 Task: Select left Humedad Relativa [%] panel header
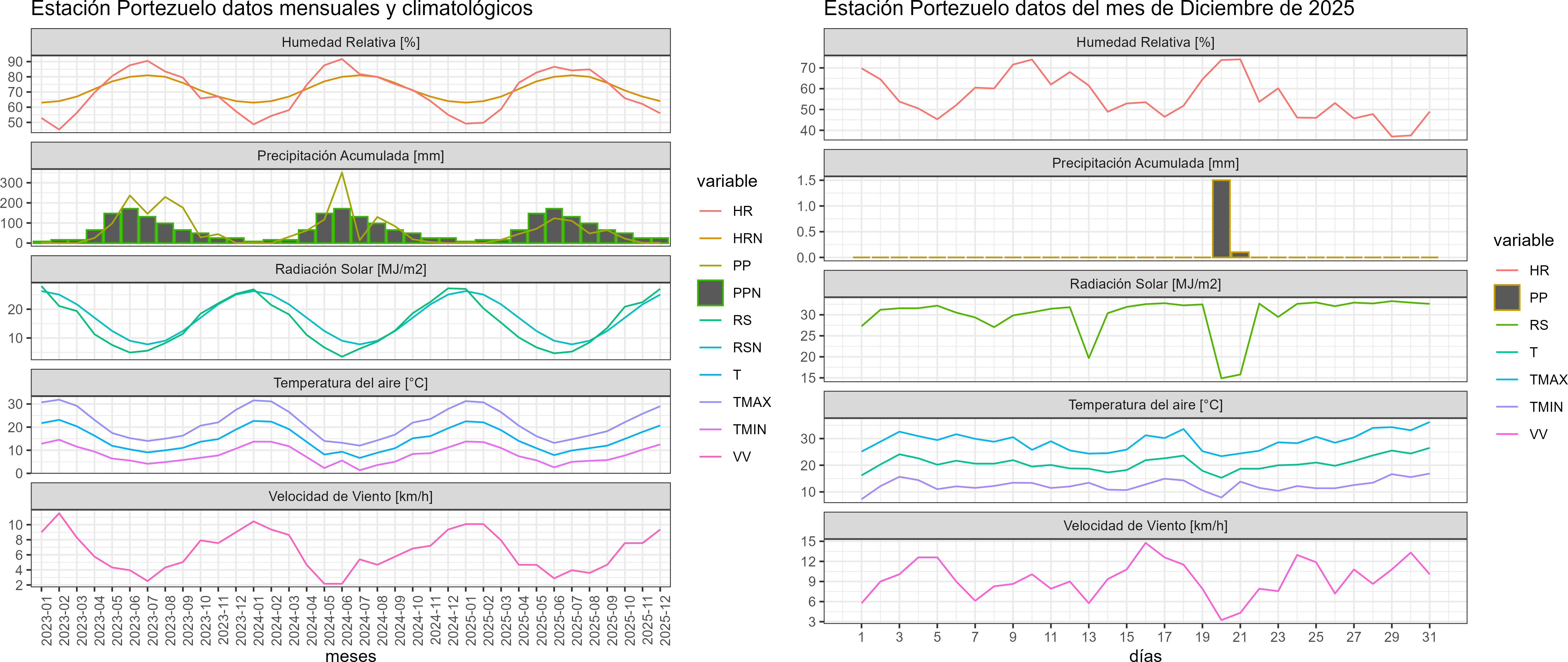tap(351, 42)
